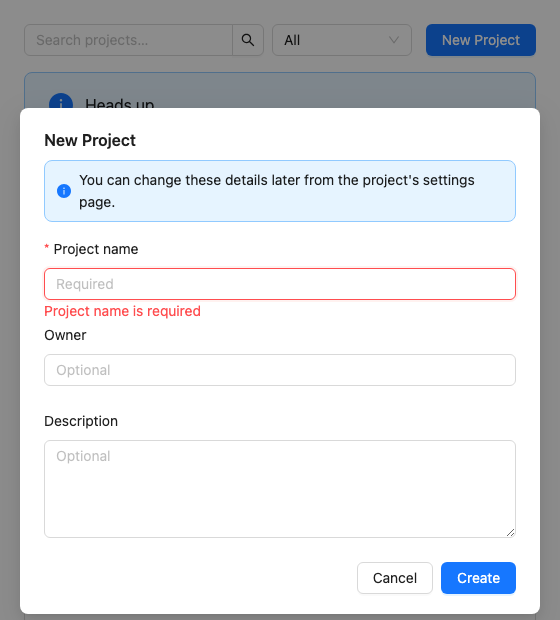Image resolution: width=560 pixels, height=620 pixels.
Task: Click the New Project button behind dialog
Action: (x=481, y=40)
